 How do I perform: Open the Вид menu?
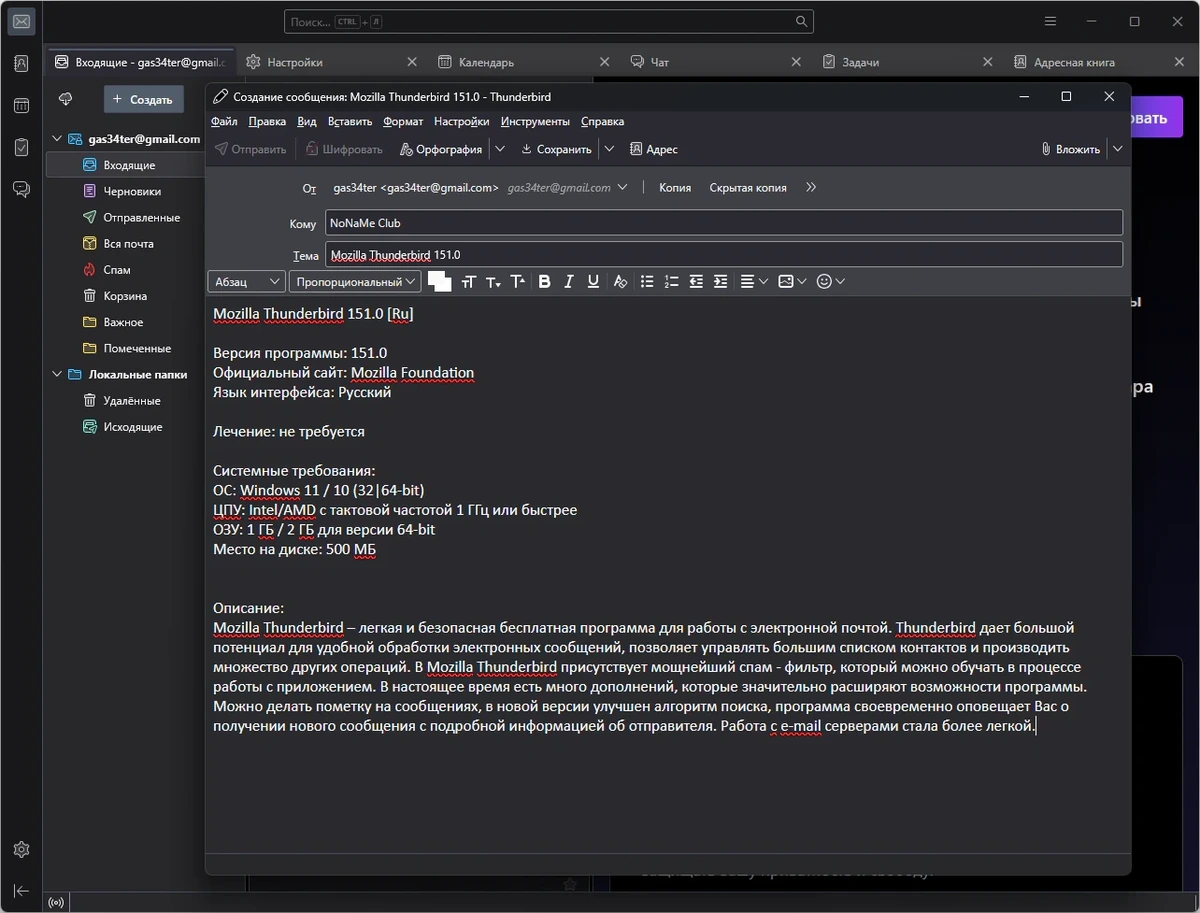(307, 121)
